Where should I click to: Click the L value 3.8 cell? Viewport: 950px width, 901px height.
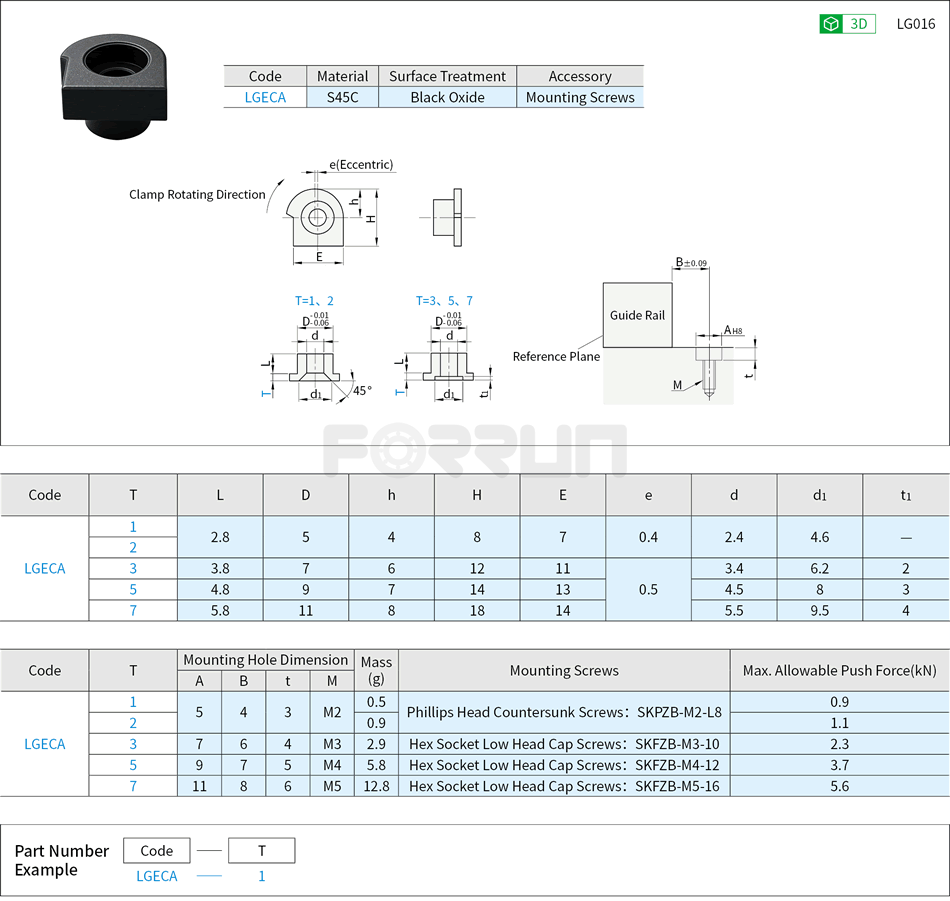point(220,568)
